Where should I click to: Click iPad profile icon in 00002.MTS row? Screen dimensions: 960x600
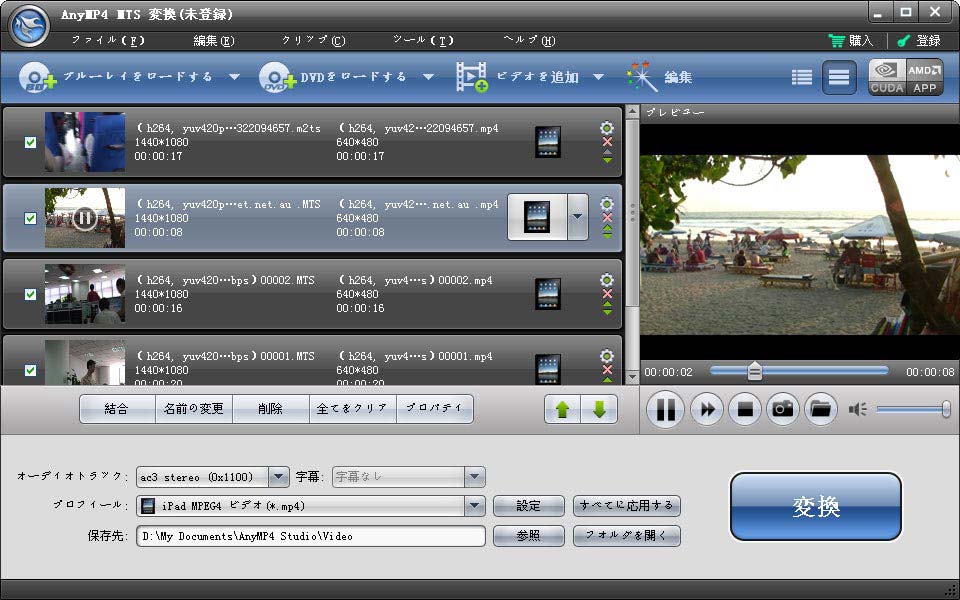547,294
